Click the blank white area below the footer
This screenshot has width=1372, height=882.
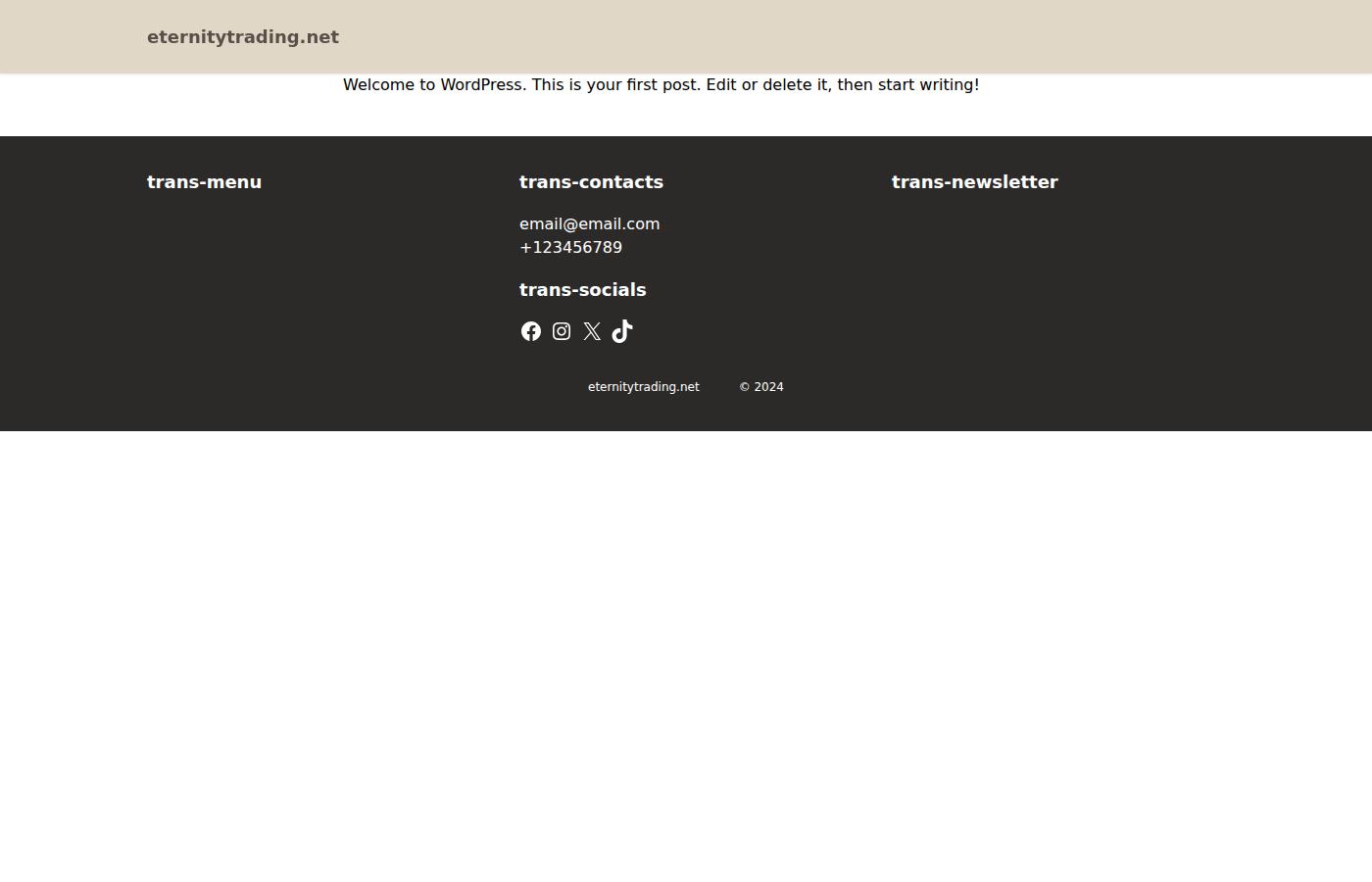(686, 657)
